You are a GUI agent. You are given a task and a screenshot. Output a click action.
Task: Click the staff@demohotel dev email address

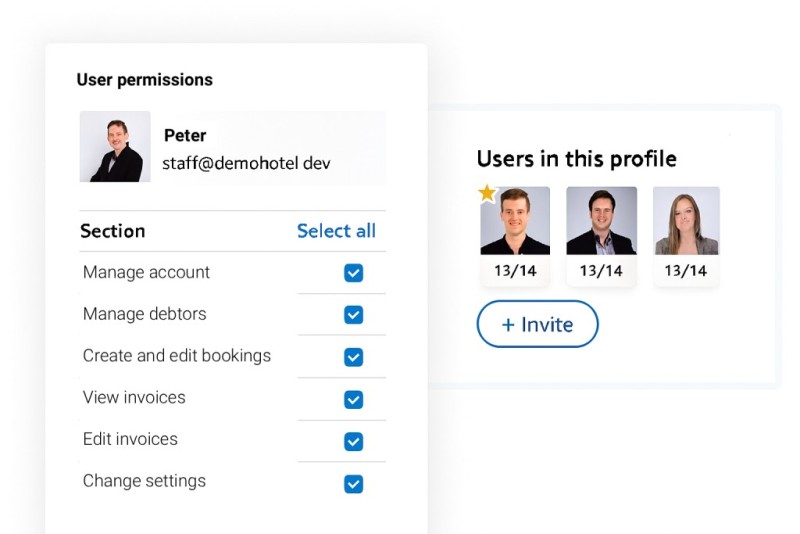246,163
